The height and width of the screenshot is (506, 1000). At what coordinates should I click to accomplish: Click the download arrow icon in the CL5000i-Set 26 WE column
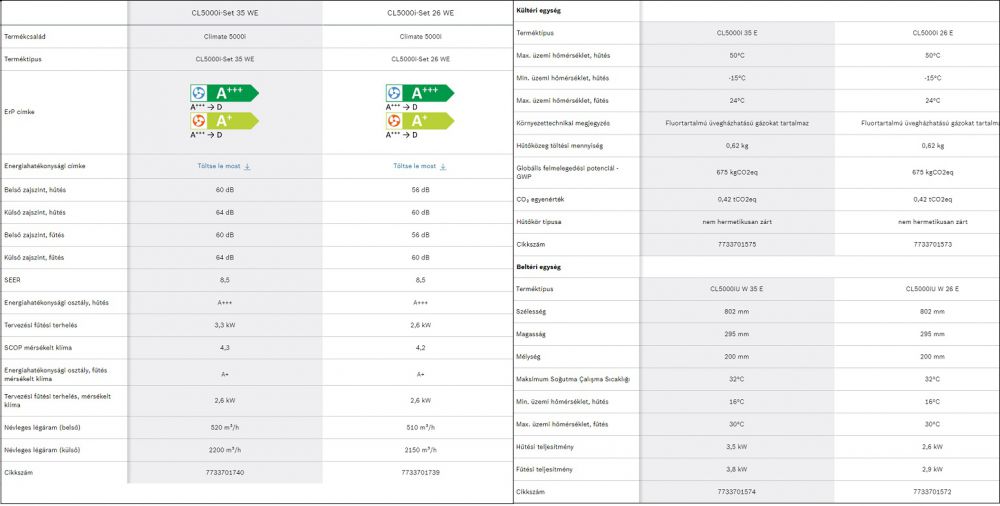pyautogui.click(x=443, y=167)
